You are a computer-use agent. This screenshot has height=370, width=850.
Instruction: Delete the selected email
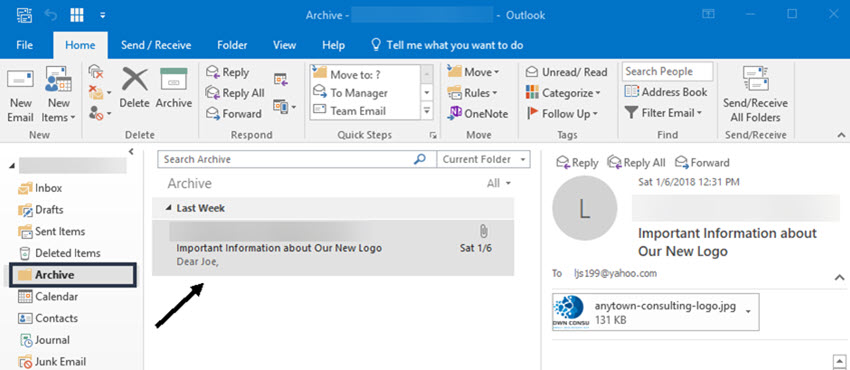click(134, 88)
